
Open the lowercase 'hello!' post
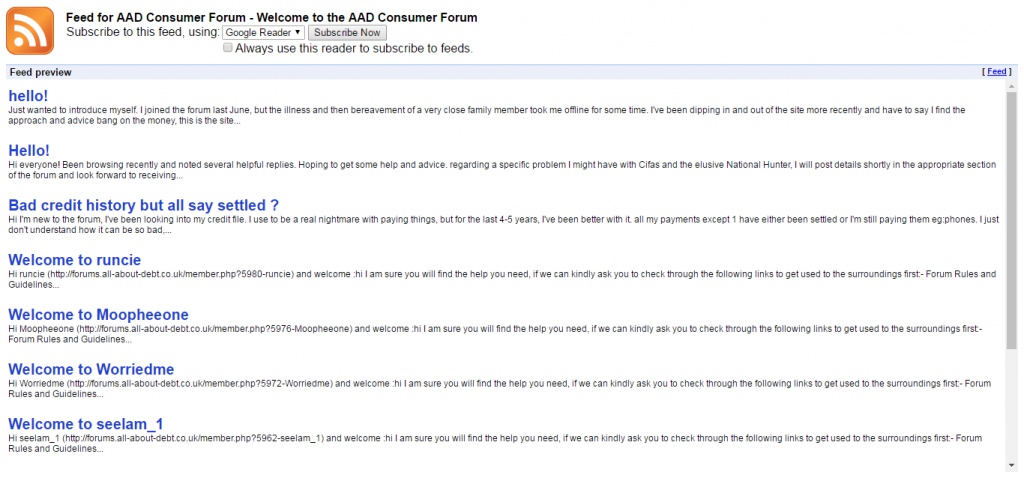point(28,95)
